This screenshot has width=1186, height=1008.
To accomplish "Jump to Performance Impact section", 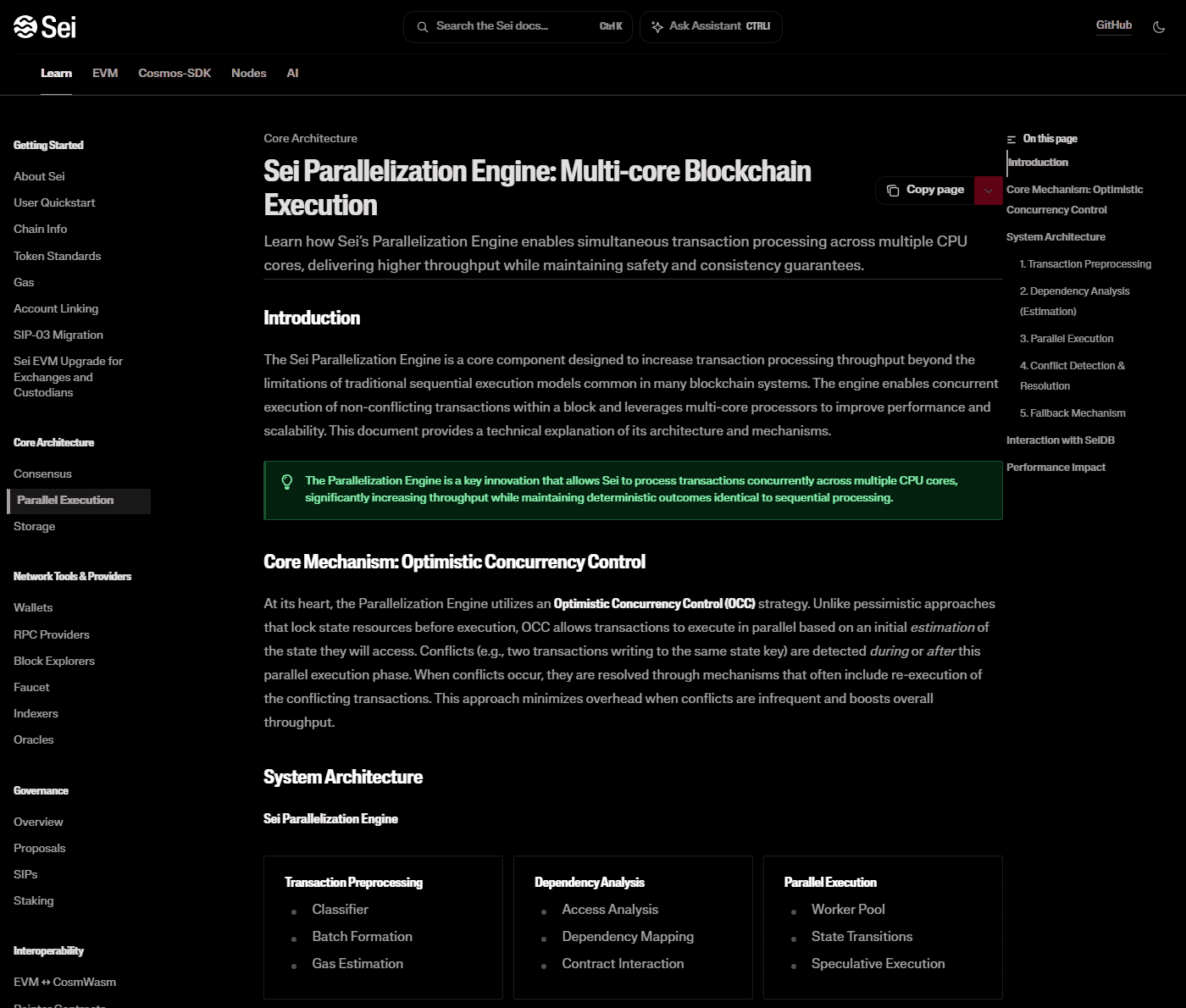I will pos(1056,468).
